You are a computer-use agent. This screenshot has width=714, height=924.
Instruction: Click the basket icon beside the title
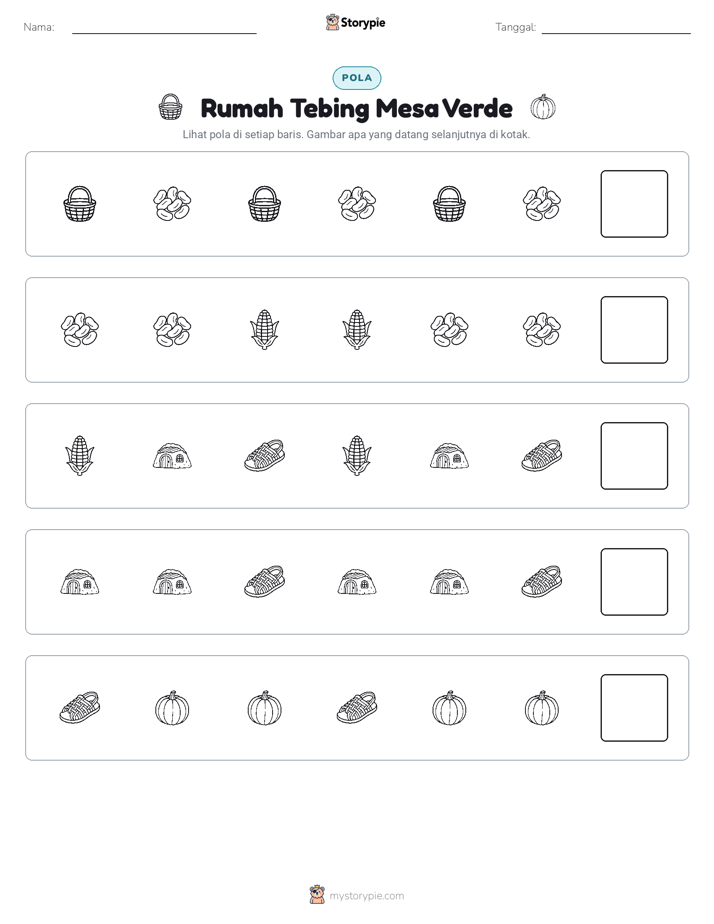170,107
